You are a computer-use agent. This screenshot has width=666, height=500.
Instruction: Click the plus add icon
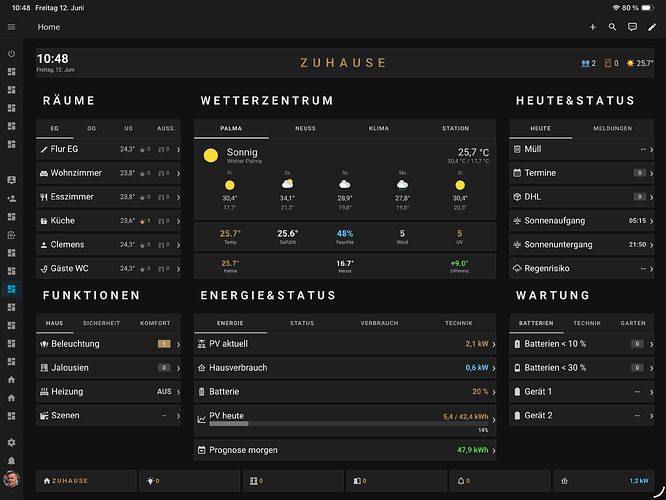coord(593,27)
